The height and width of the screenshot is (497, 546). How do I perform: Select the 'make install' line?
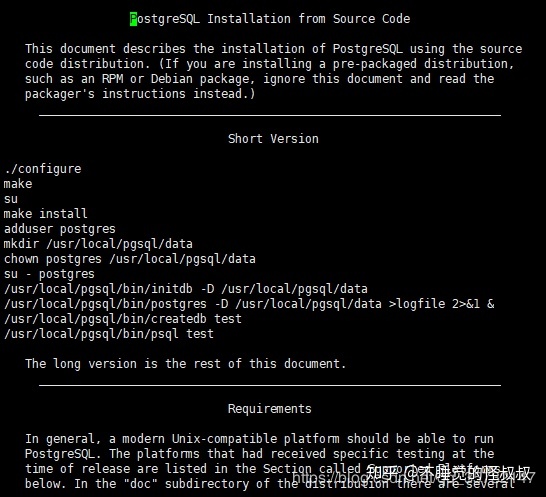coord(46,213)
